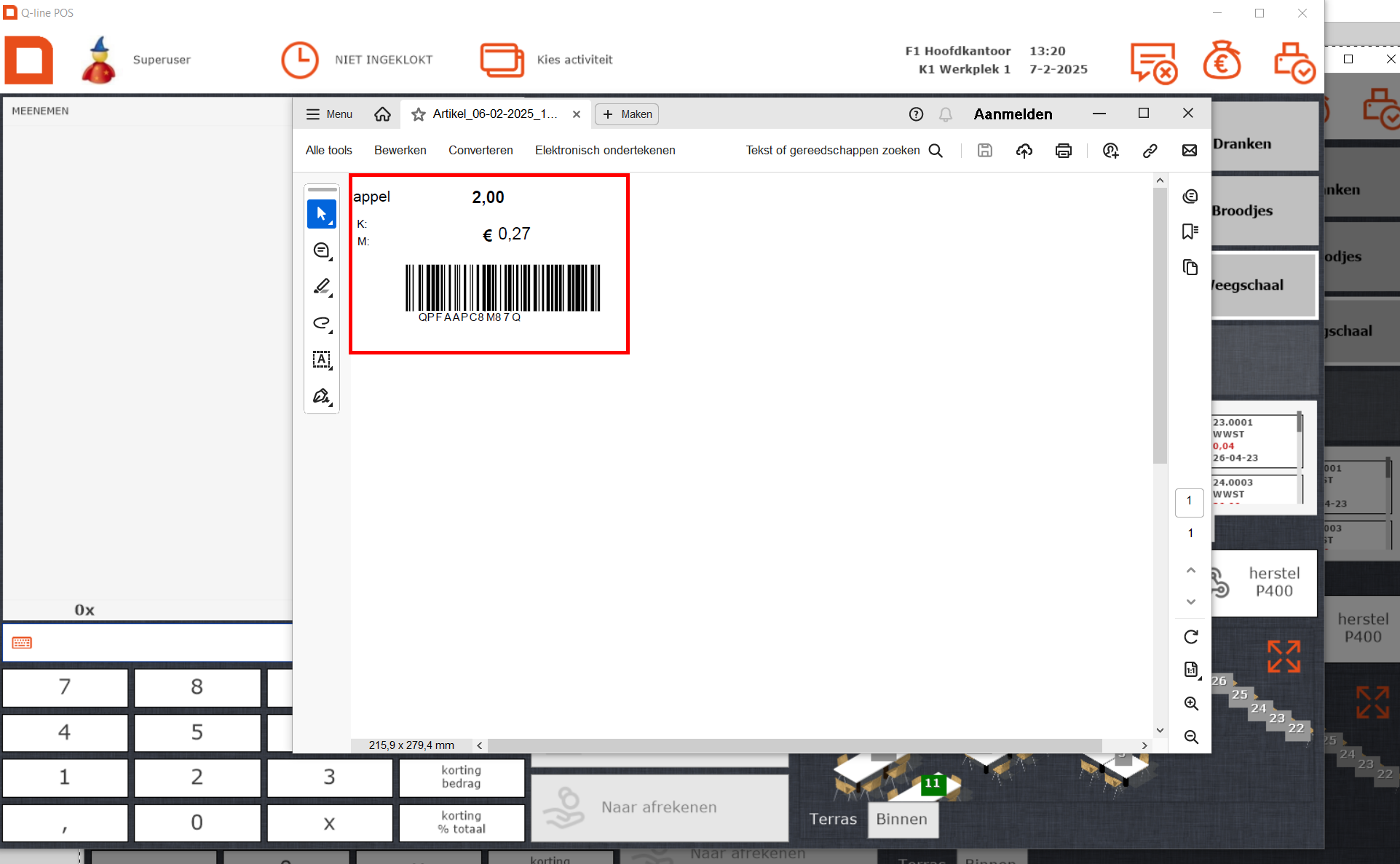Close the Artikel_06-02-2025 tab

pyautogui.click(x=577, y=114)
